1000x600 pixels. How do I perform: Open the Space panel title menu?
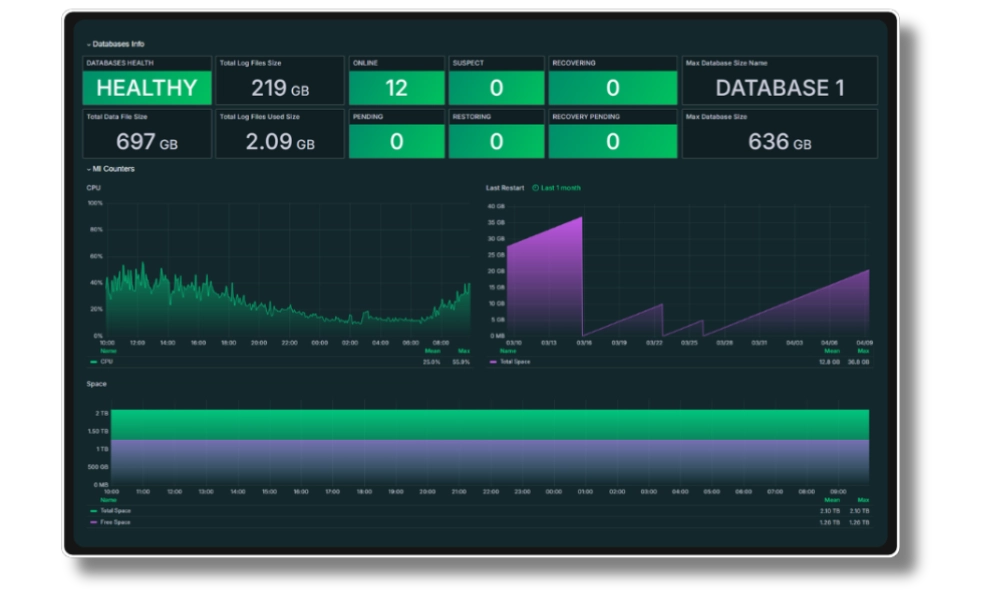[x=96, y=384]
